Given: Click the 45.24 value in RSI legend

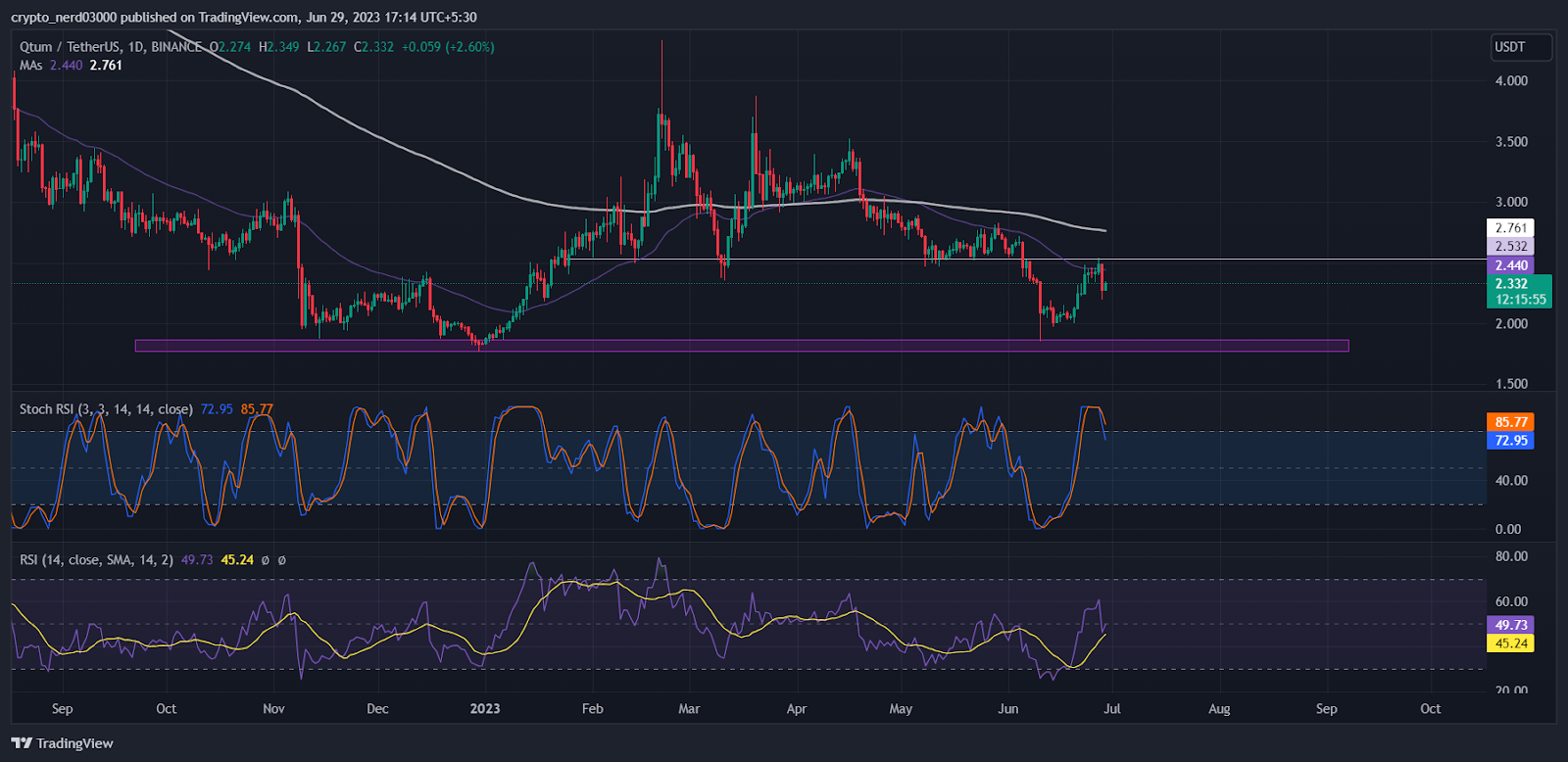Looking at the screenshot, I should [x=237, y=560].
